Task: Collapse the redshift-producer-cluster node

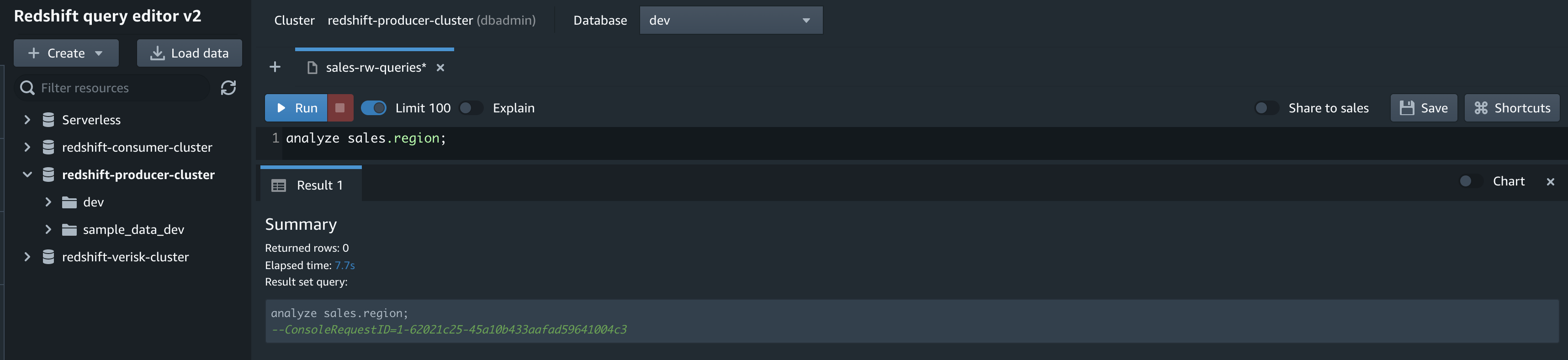Action: click(27, 175)
